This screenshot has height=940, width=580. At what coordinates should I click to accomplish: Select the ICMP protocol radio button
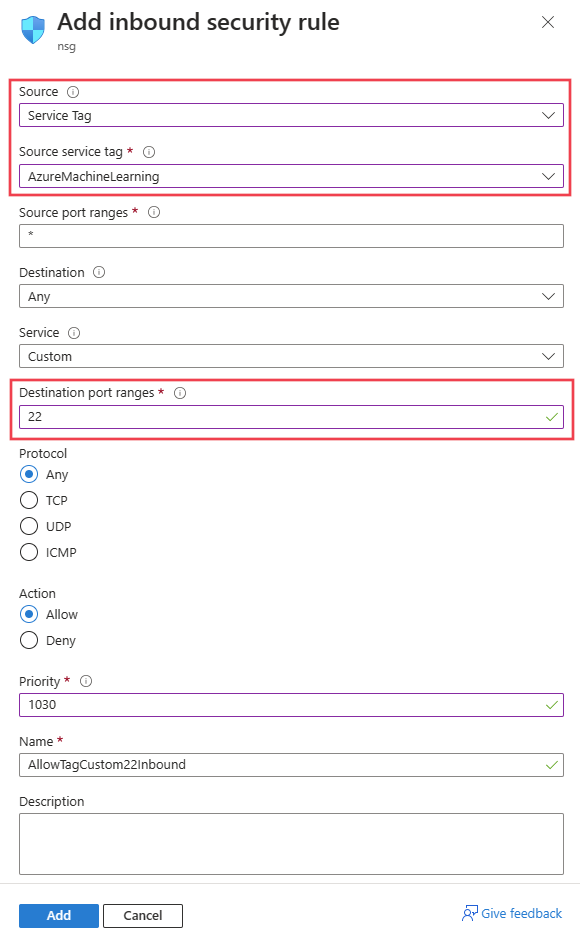coord(29,552)
